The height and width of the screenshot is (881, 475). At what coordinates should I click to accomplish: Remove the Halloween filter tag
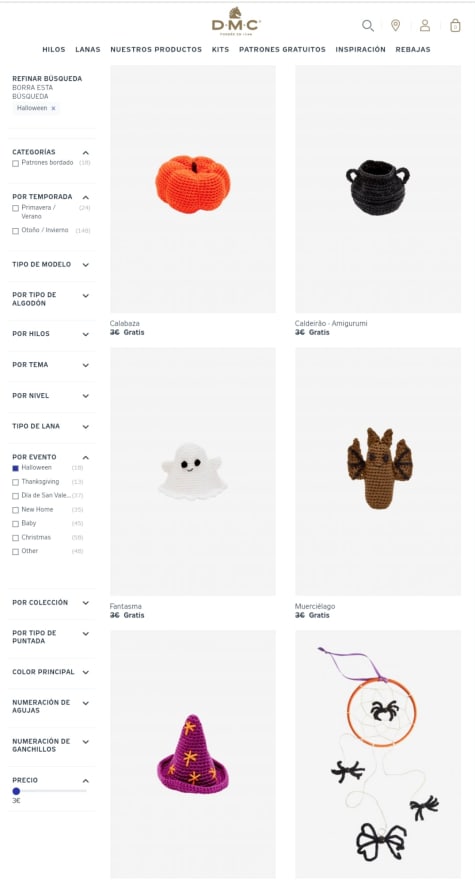click(53, 108)
